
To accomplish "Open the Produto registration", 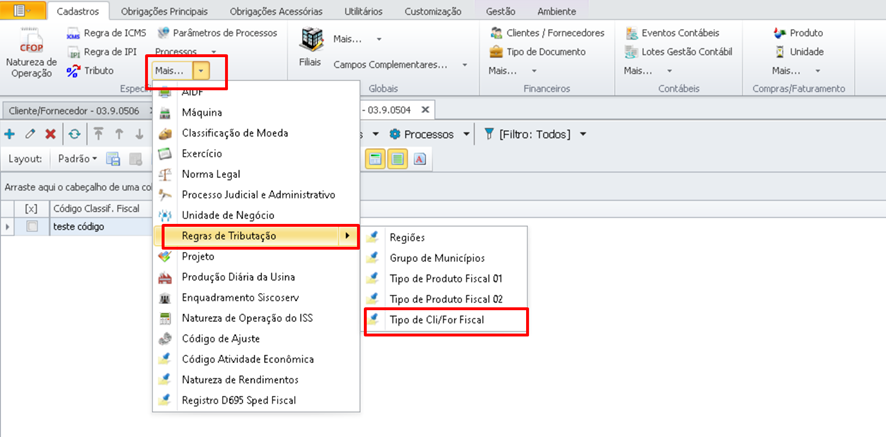I will (798, 33).
